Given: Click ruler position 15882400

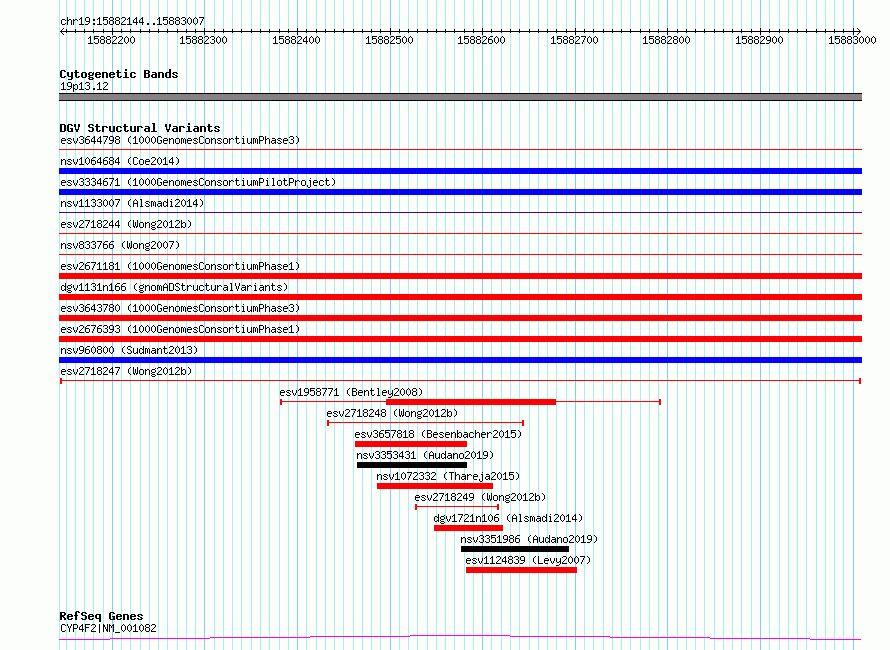Looking at the screenshot, I should coord(296,40).
